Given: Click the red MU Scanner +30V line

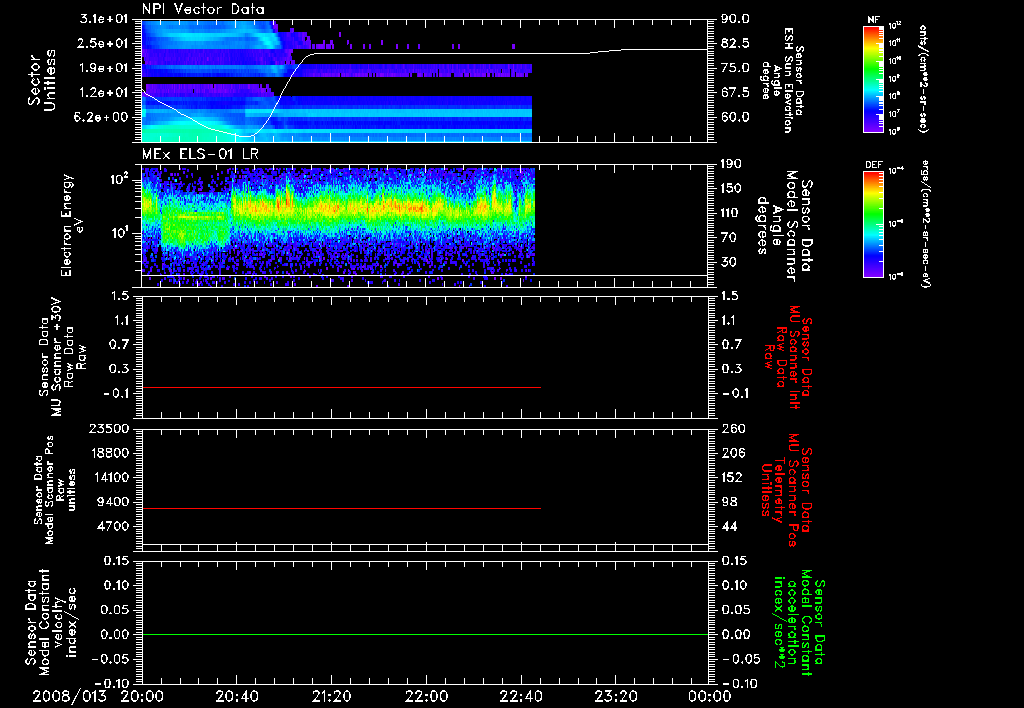Looking at the screenshot, I should pyautogui.click(x=341, y=387).
